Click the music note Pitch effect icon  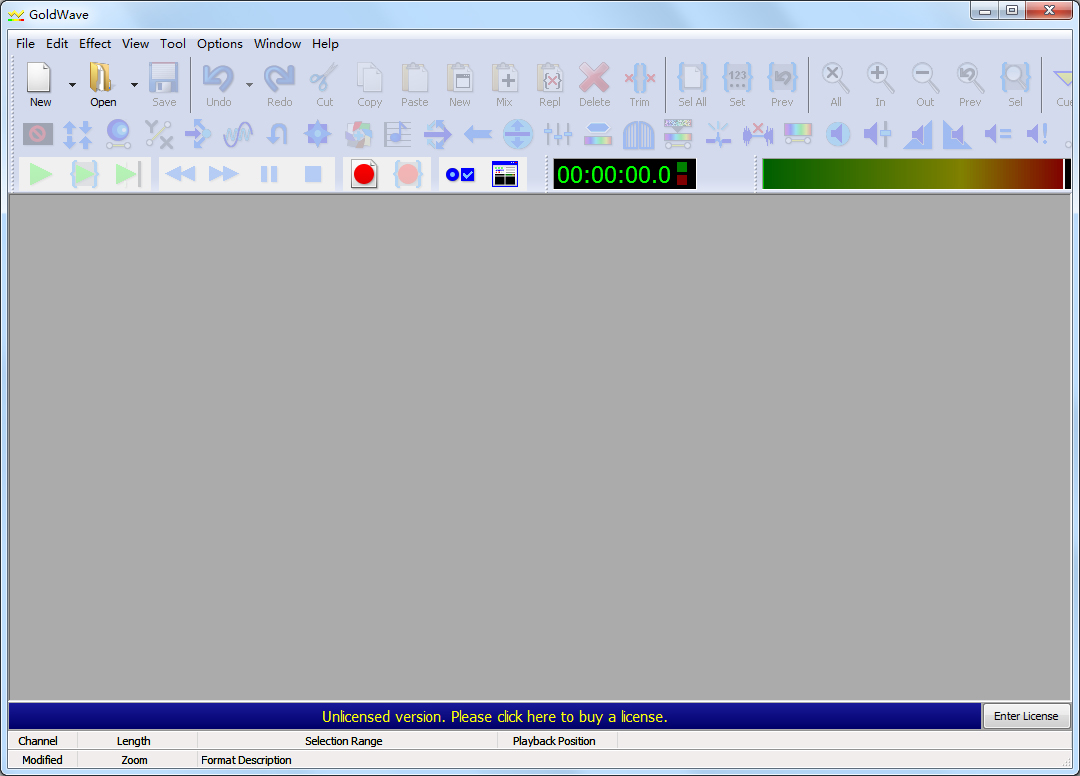click(397, 134)
